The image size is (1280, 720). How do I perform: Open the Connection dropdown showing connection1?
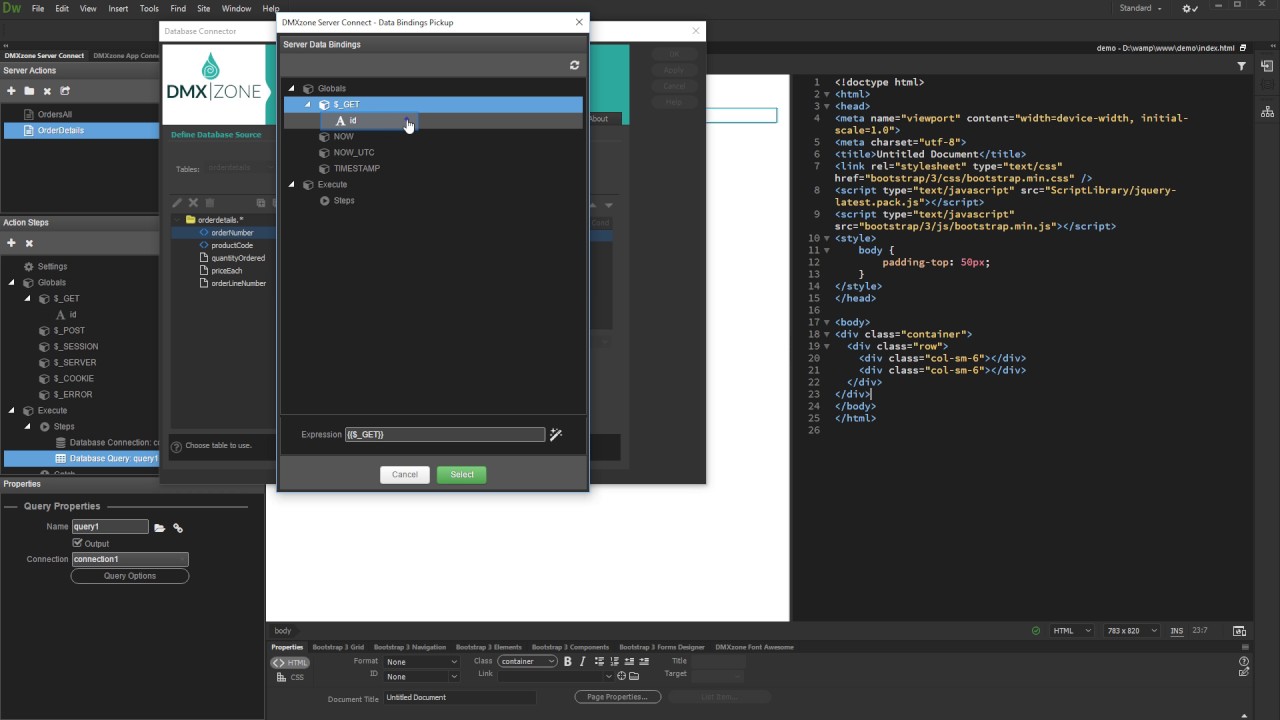pos(130,559)
